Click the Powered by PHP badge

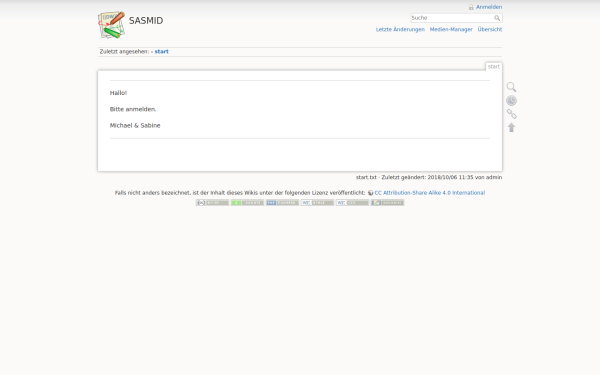click(282, 203)
